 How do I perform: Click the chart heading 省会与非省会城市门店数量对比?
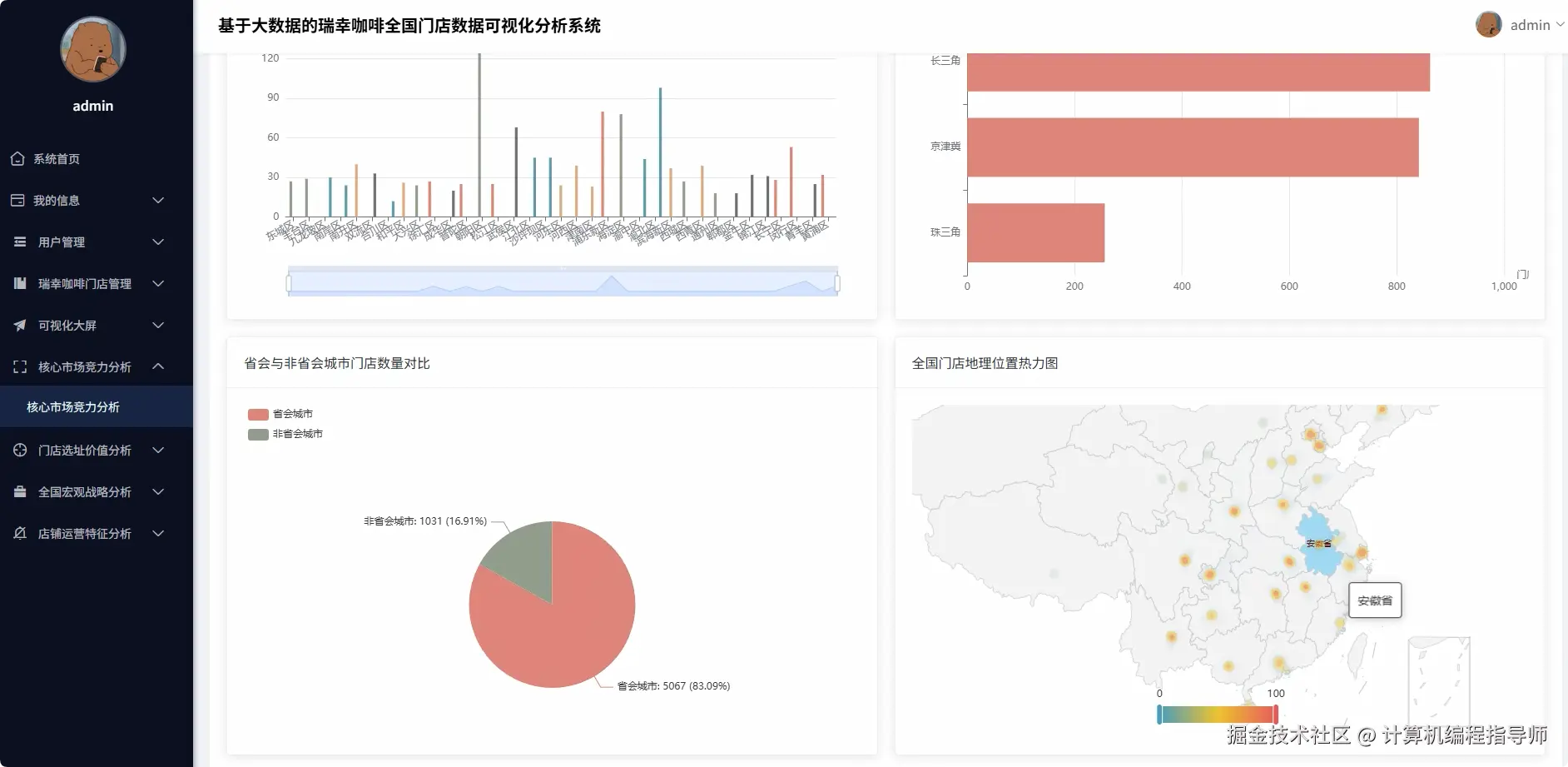(x=337, y=363)
